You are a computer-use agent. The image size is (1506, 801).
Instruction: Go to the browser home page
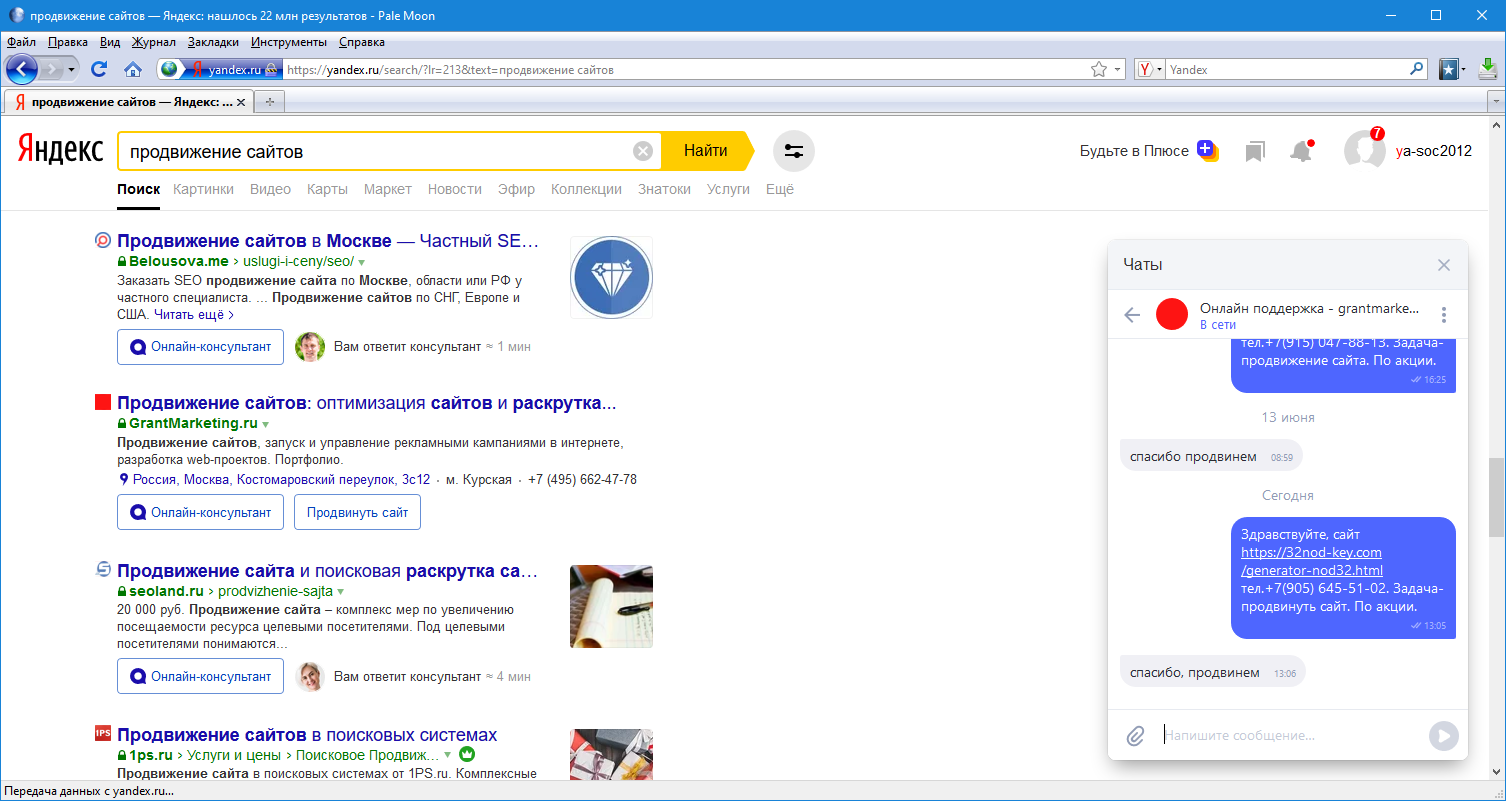tap(132, 69)
